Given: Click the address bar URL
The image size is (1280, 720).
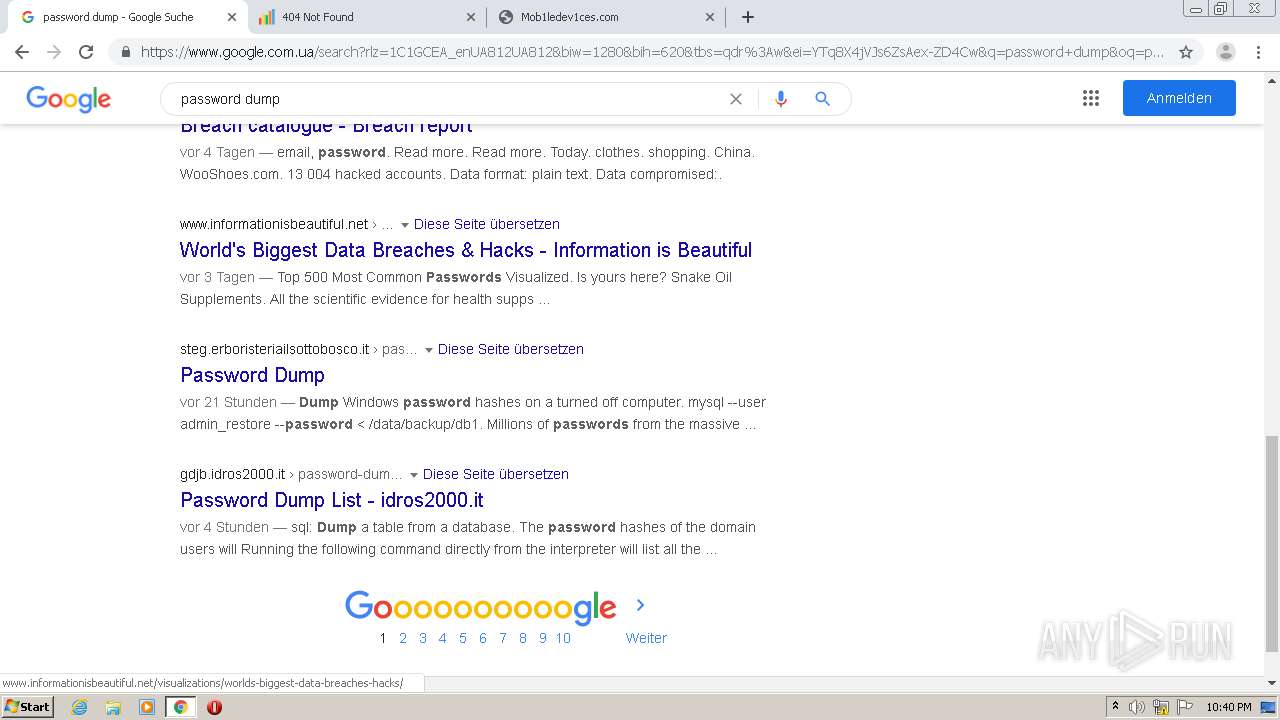Looking at the screenshot, I should (652, 52).
